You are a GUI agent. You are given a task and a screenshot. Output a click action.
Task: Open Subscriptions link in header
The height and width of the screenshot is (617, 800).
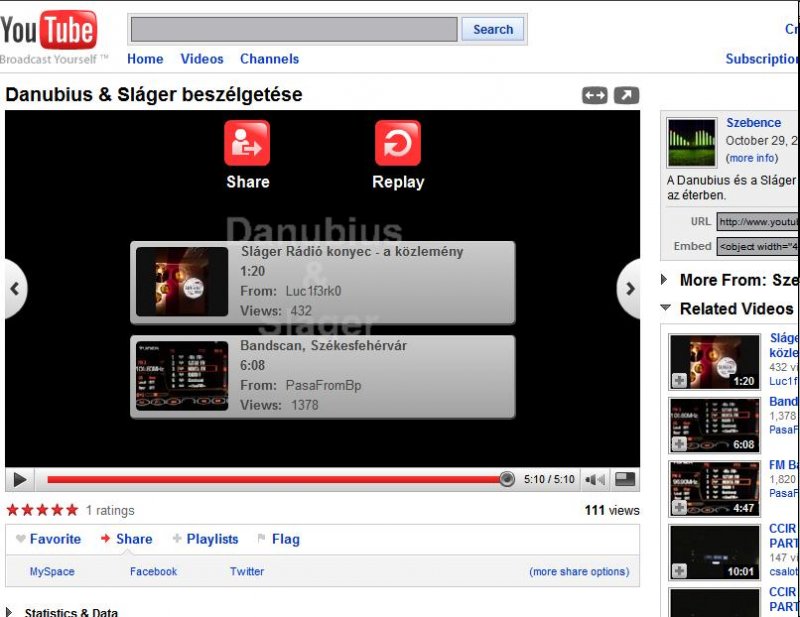tap(762, 59)
